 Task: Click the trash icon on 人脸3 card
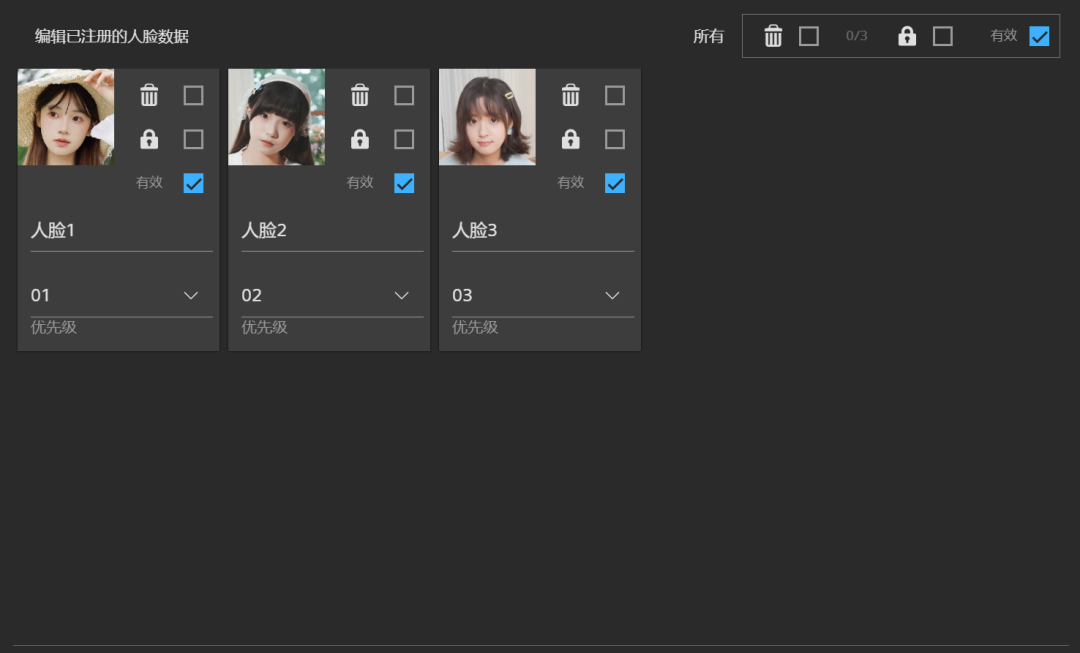tap(571, 96)
